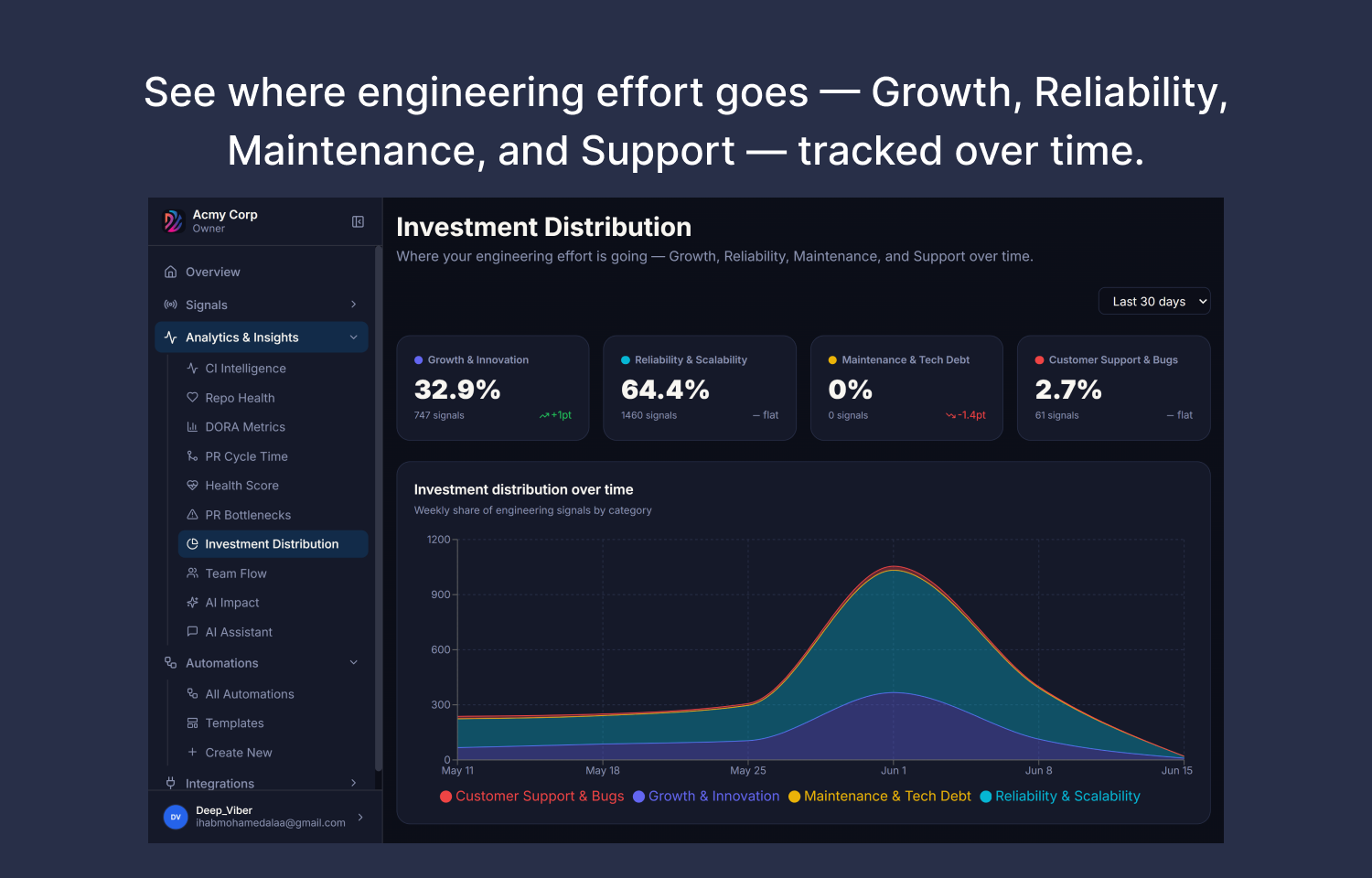Viewport: 1372px width, 878px height.
Task: Open PR Bottlenecks
Action: pyautogui.click(x=273, y=515)
